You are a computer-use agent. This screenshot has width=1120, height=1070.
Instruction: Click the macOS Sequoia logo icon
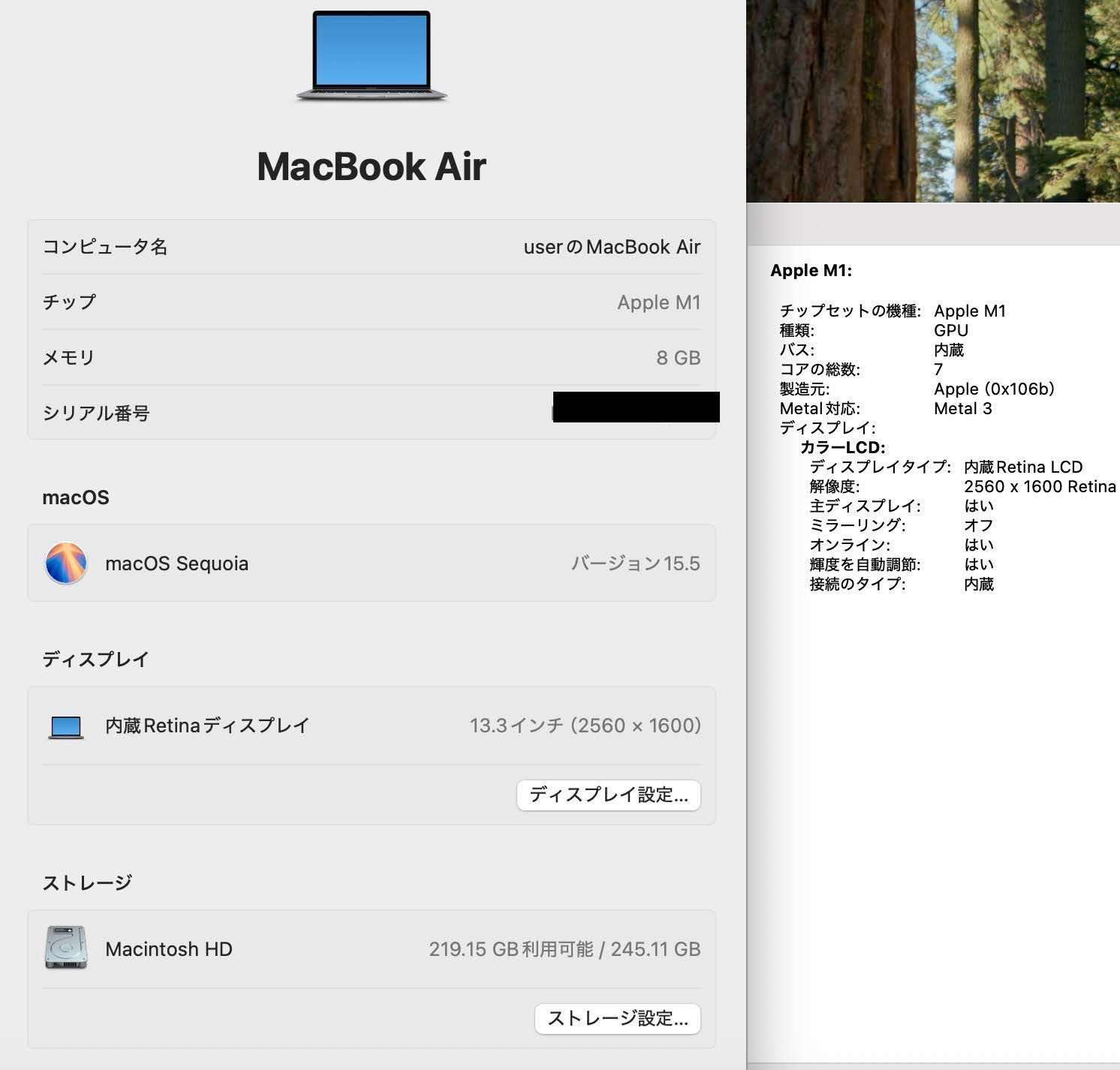coord(66,564)
